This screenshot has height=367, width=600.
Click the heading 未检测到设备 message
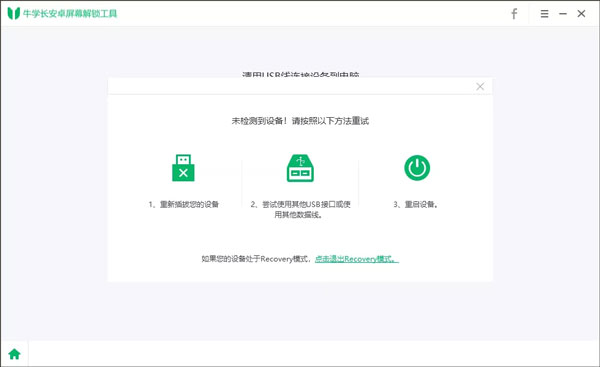(300, 121)
